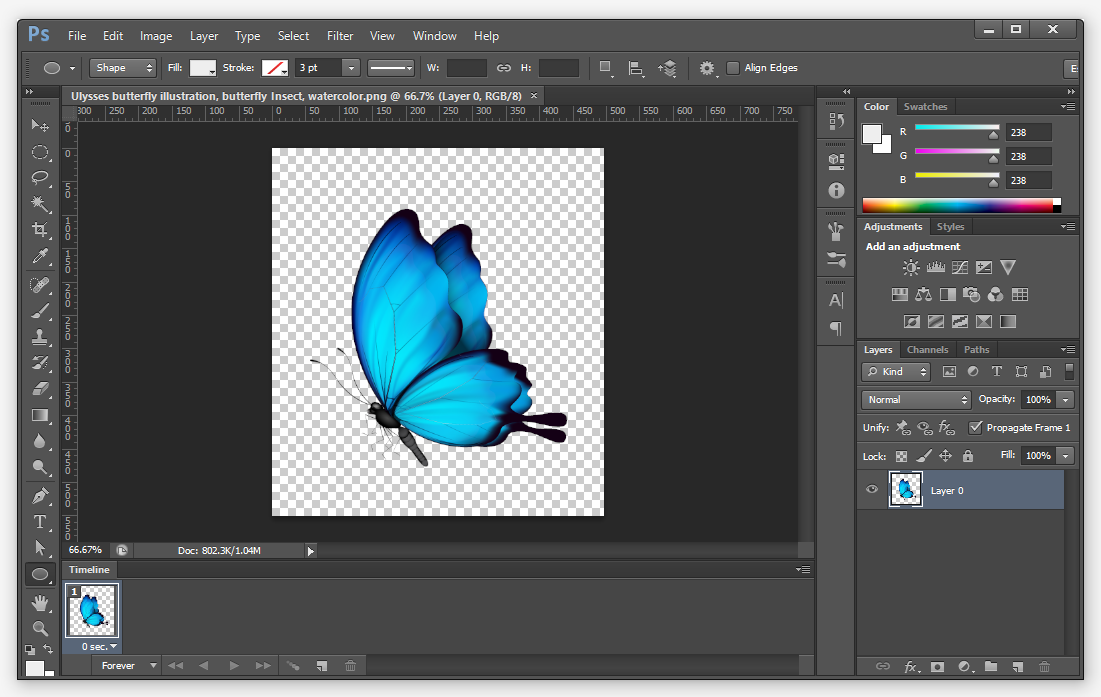Select the Hand tool
The height and width of the screenshot is (697, 1101).
(40, 601)
